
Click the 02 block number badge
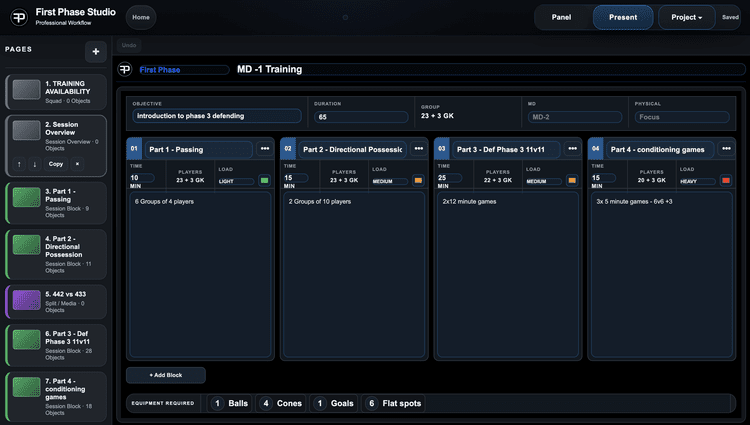[x=288, y=149]
